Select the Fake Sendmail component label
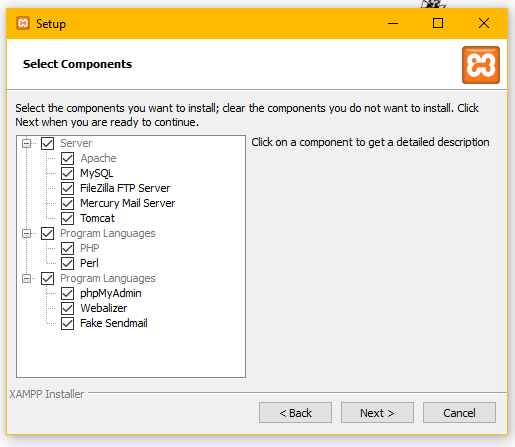Screen dimensions: 515x447 pos(114,323)
